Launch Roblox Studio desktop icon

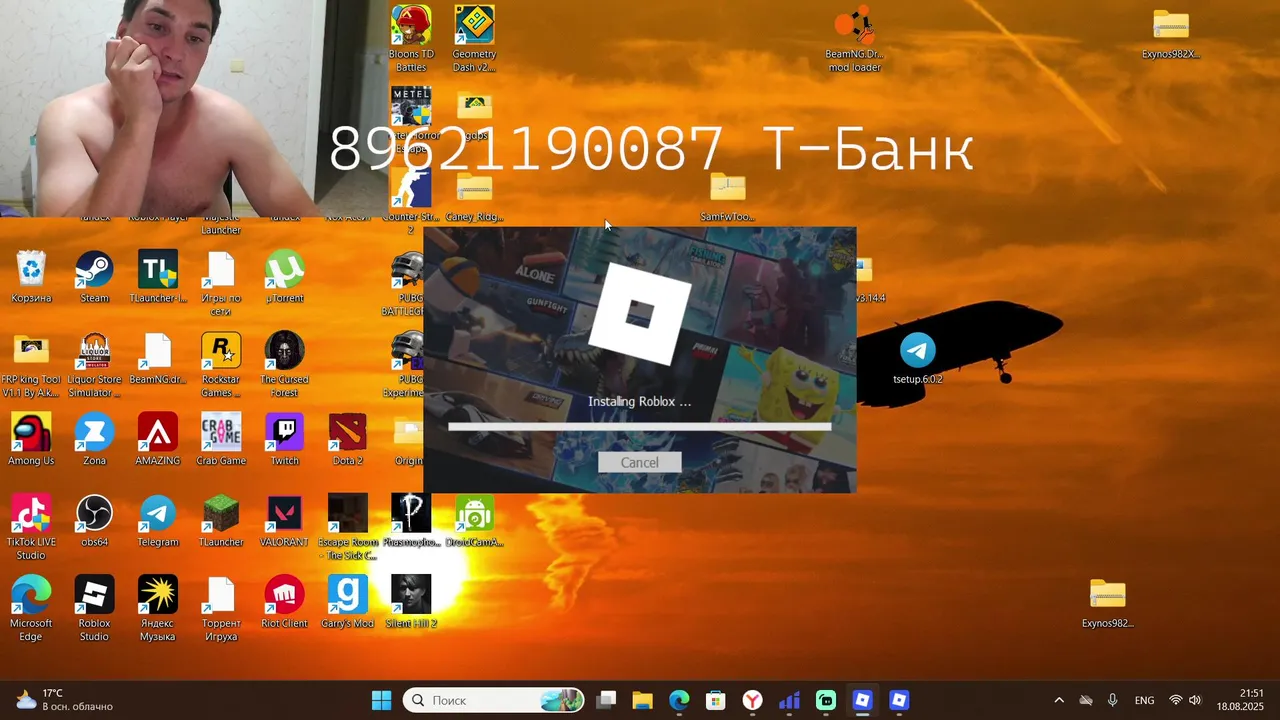click(x=94, y=609)
